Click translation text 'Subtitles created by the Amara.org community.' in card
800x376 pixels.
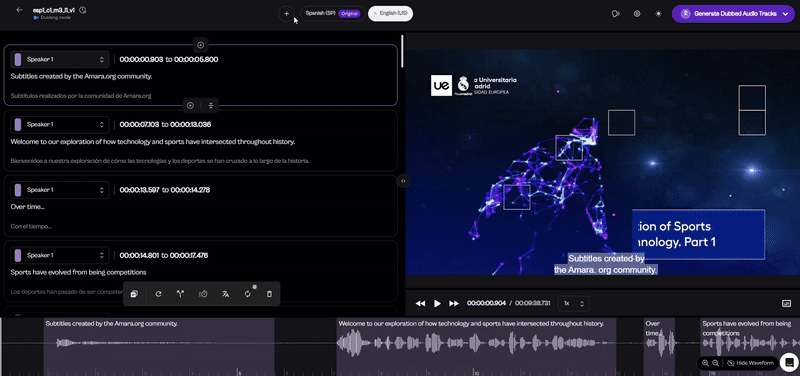(x=81, y=77)
